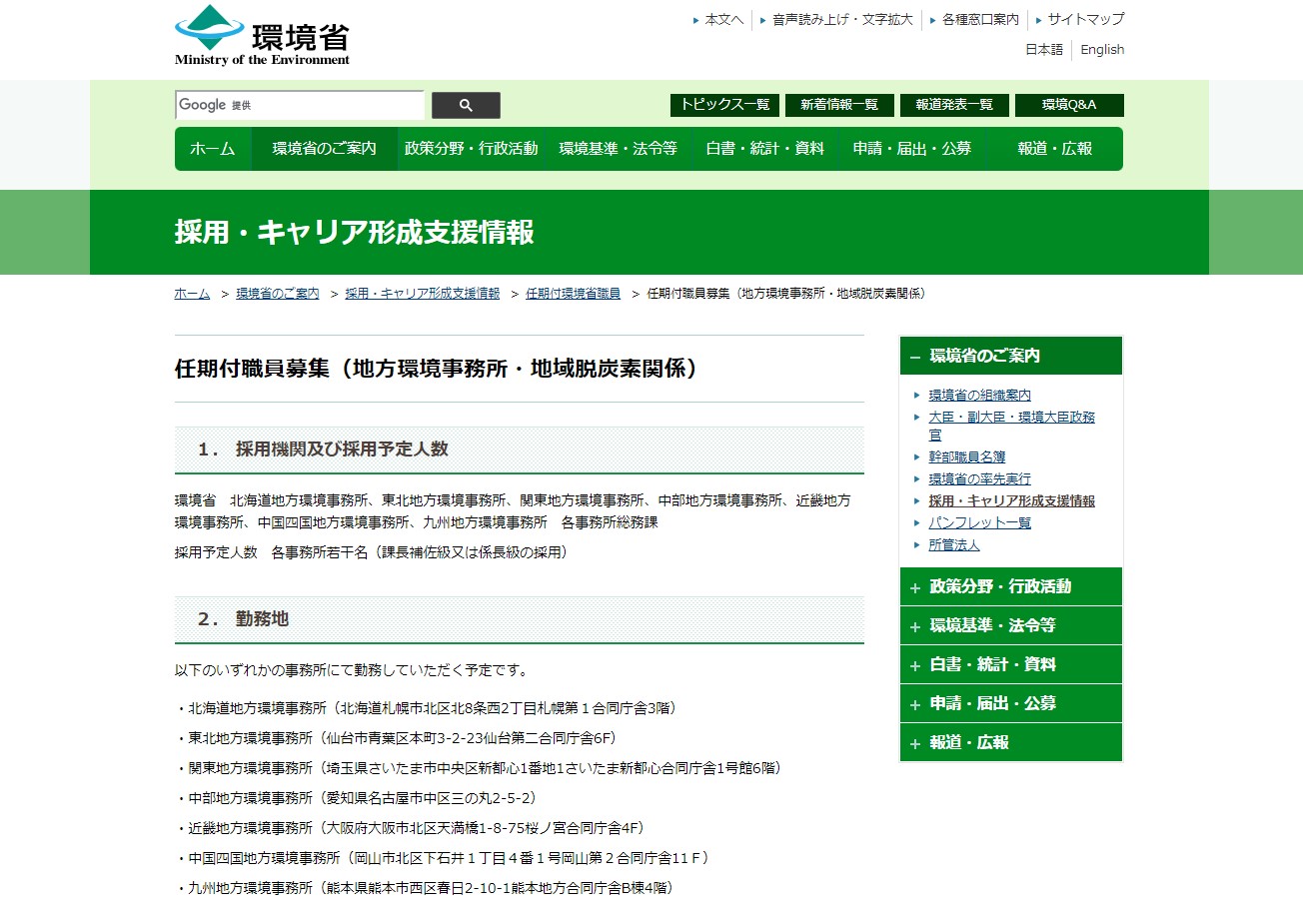Collapse the 環境省のご案内 sidebar section
The image size is (1303, 924).
(1010, 356)
